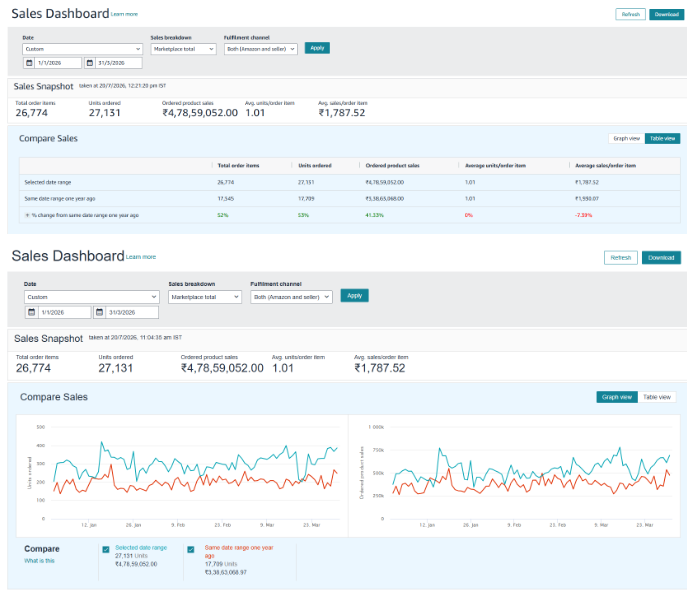Open the end date calendar icon in lower dashboard
Image resolution: width=694 pixels, height=597 pixels.
tap(100, 312)
